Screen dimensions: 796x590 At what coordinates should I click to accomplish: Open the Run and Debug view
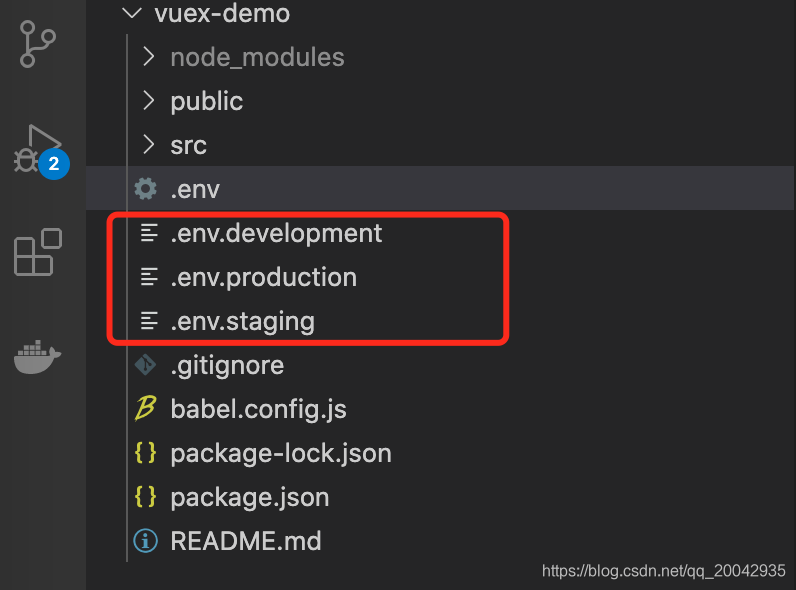tap(36, 148)
